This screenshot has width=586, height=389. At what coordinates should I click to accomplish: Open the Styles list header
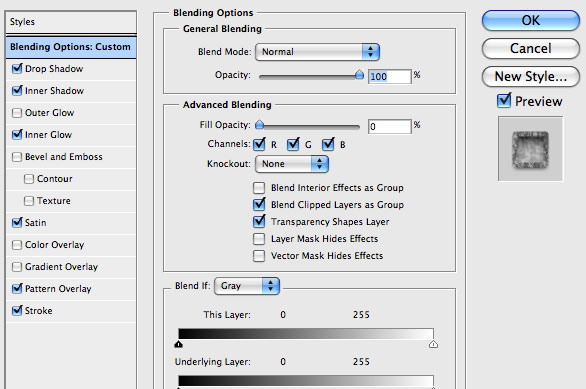[71, 22]
